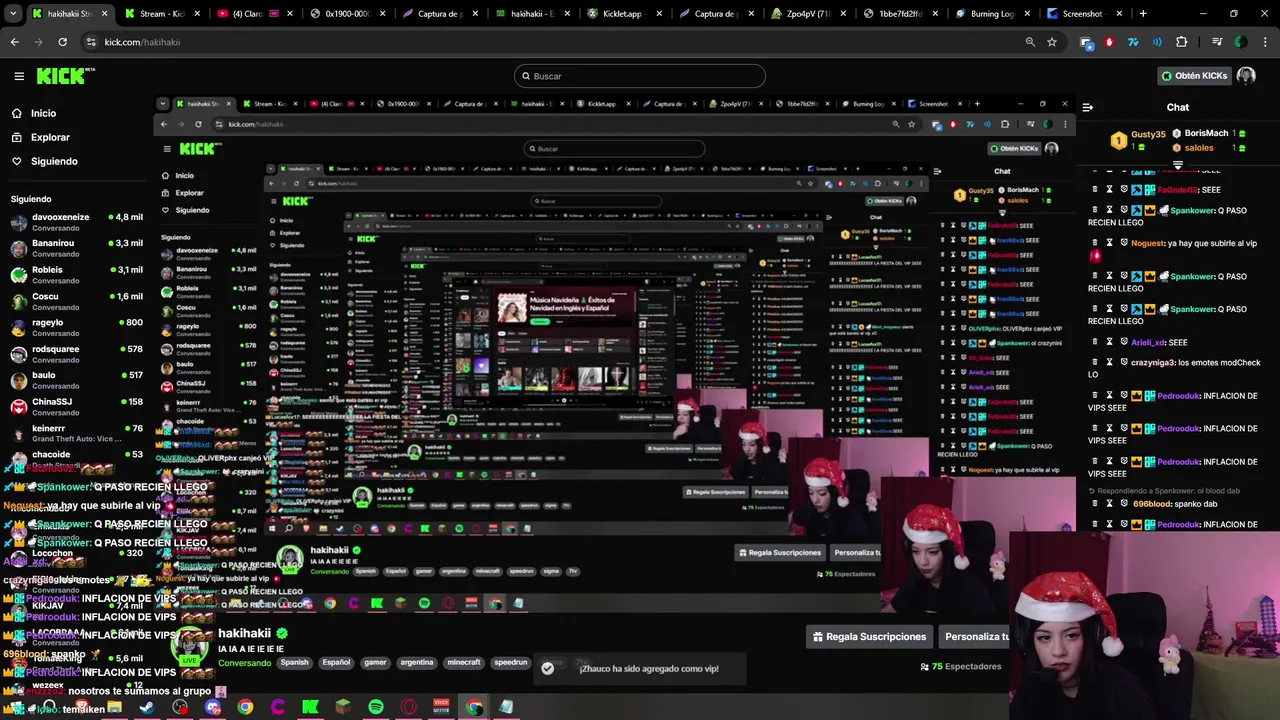1280x720 pixels.
Task: Timeout Arieli_xd with hourglass icon
Action: pos(1109,342)
